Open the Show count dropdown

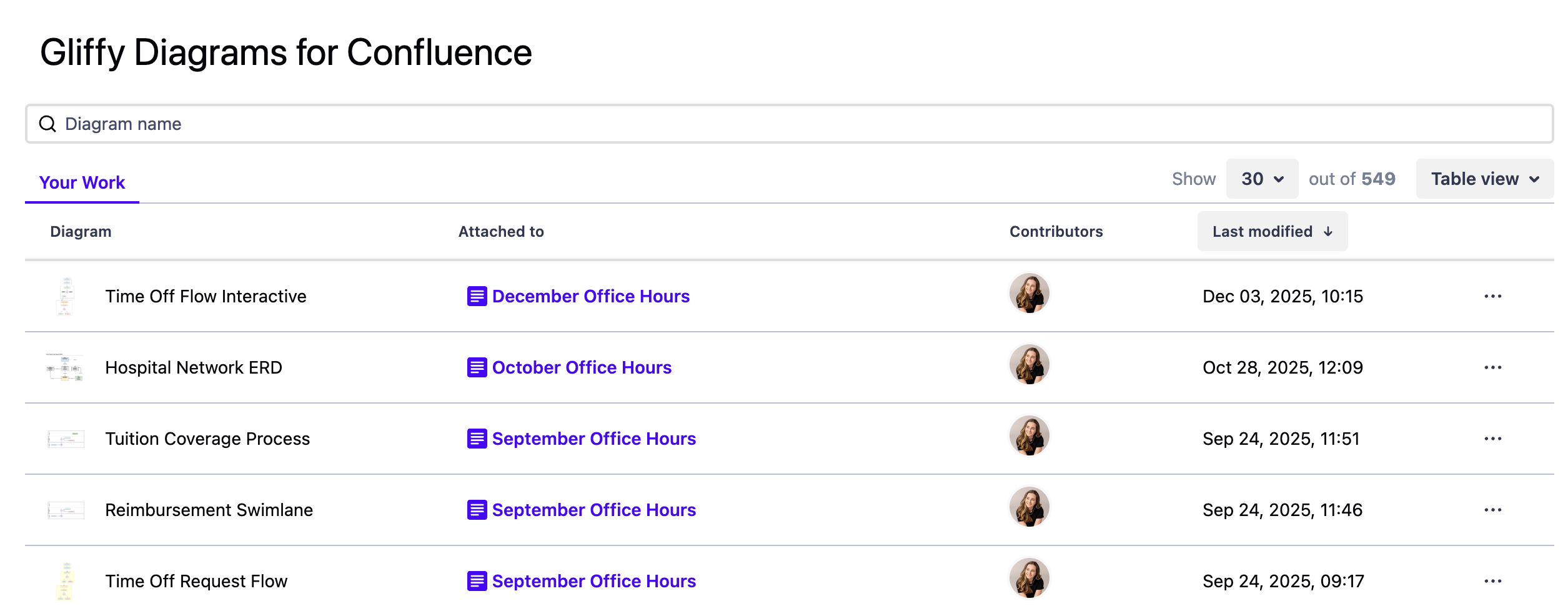pos(1261,178)
